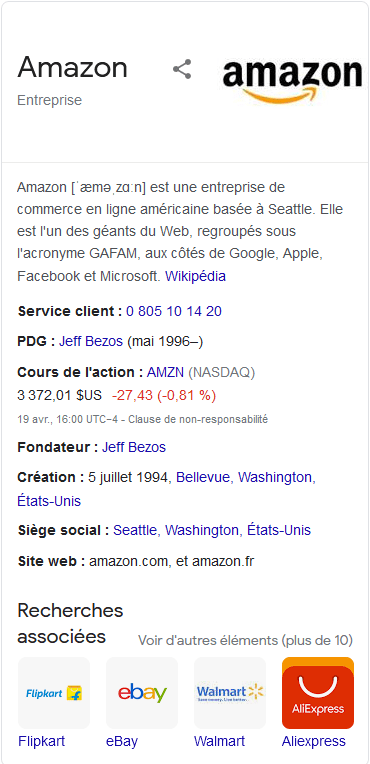370x764 pixels.
Task: Open the Flipkart text link
Action: [41, 742]
